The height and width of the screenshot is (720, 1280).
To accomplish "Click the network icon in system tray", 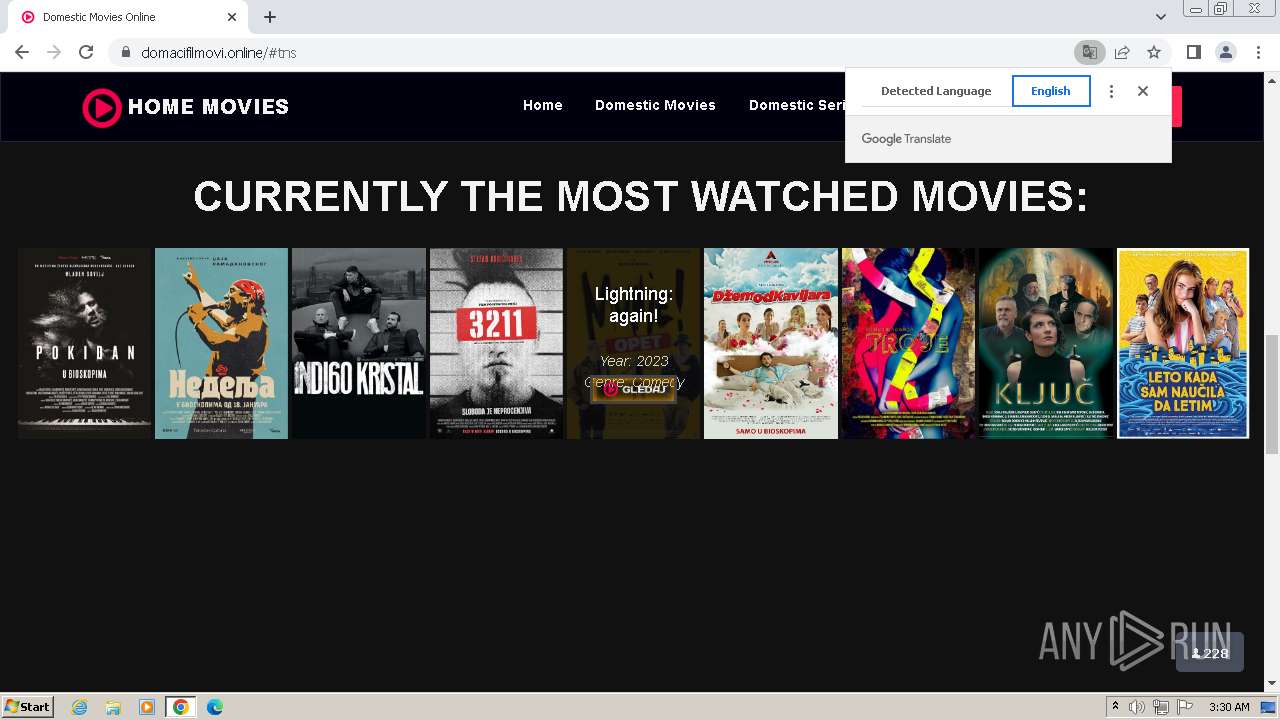I will (x=1161, y=707).
